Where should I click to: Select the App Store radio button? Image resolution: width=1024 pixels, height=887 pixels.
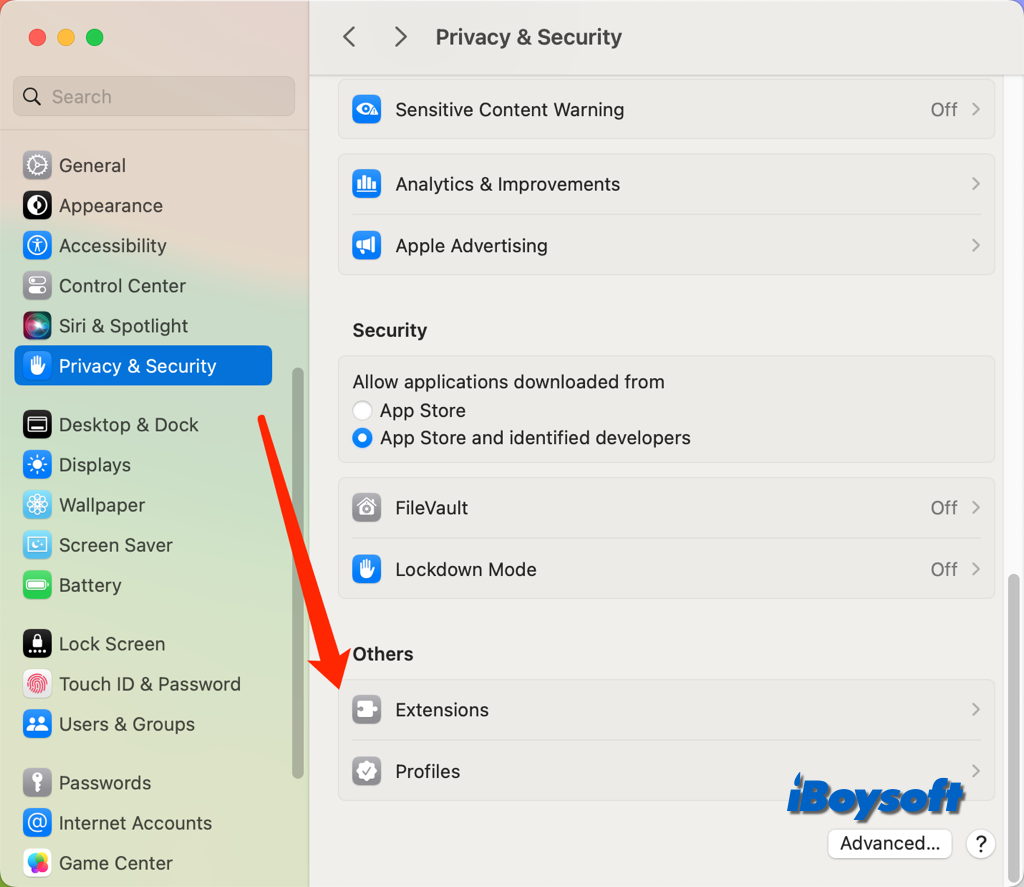[x=362, y=410]
